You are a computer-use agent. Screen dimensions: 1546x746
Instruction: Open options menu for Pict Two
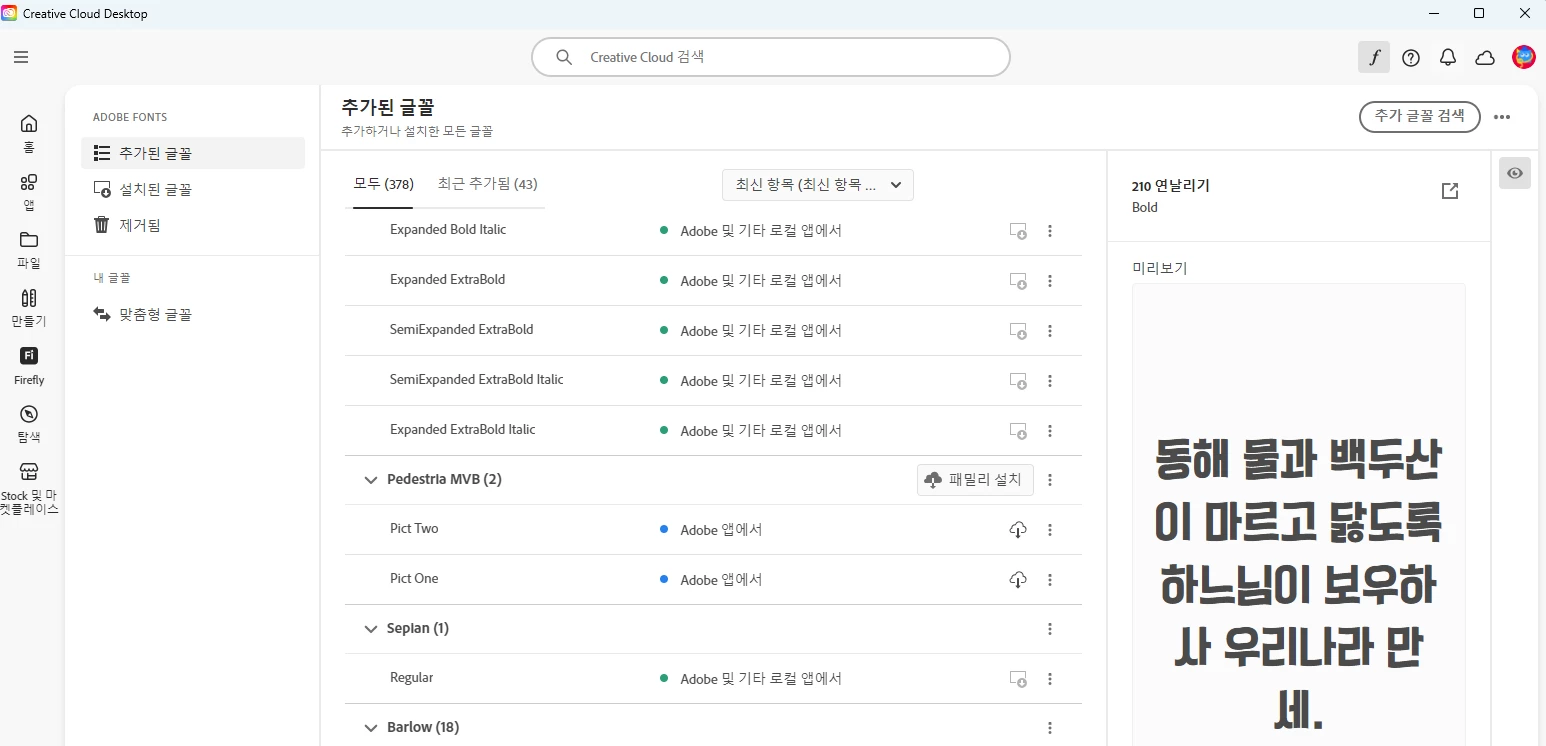coord(1050,530)
